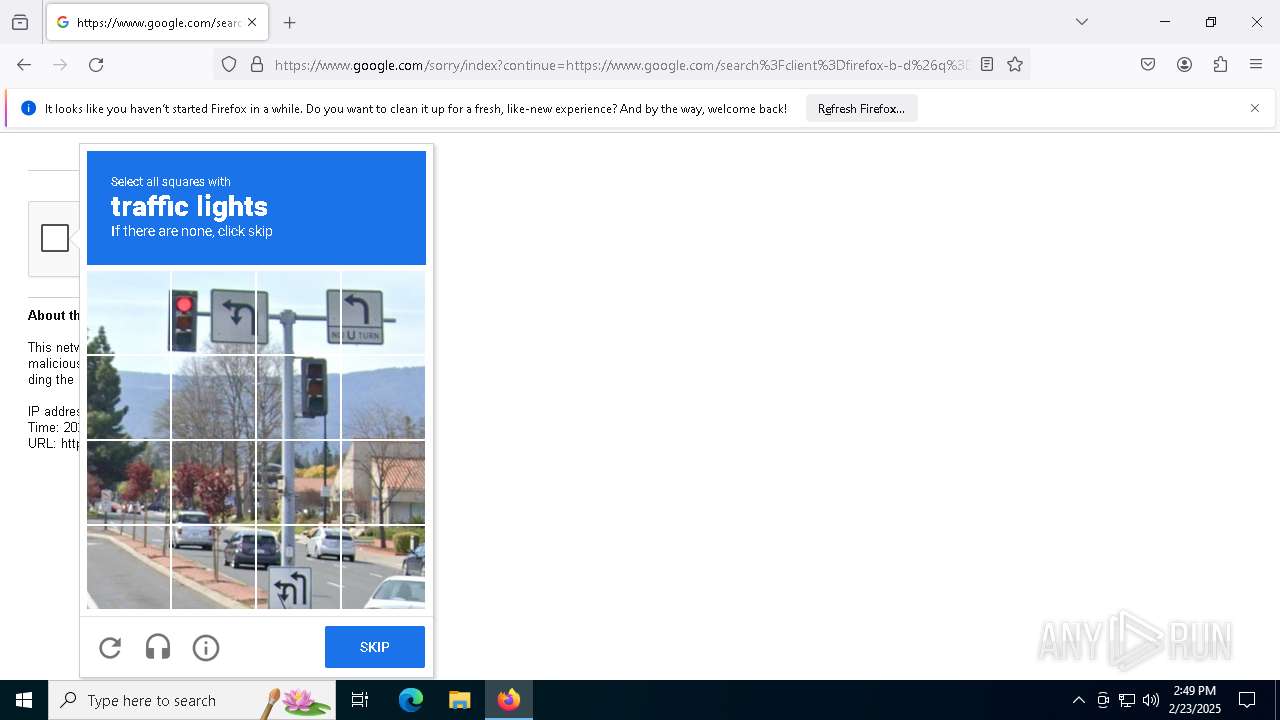Image resolution: width=1280 pixels, height=720 pixels.
Task: Click the Refresh Firefox... button
Action: 861,109
